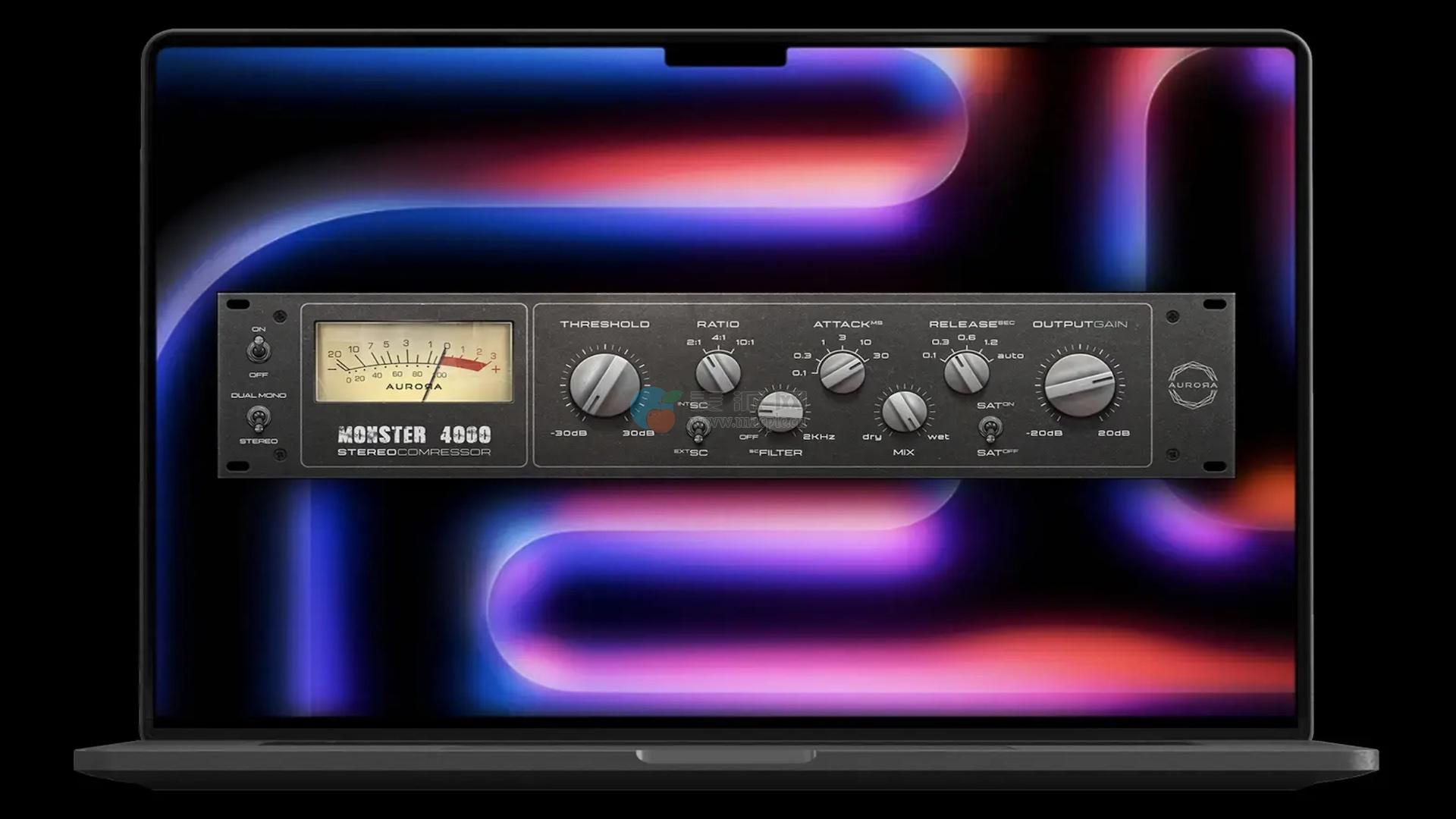Click the wet label beside the Mix knob
1456x819 pixels.
(x=938, y=437)
